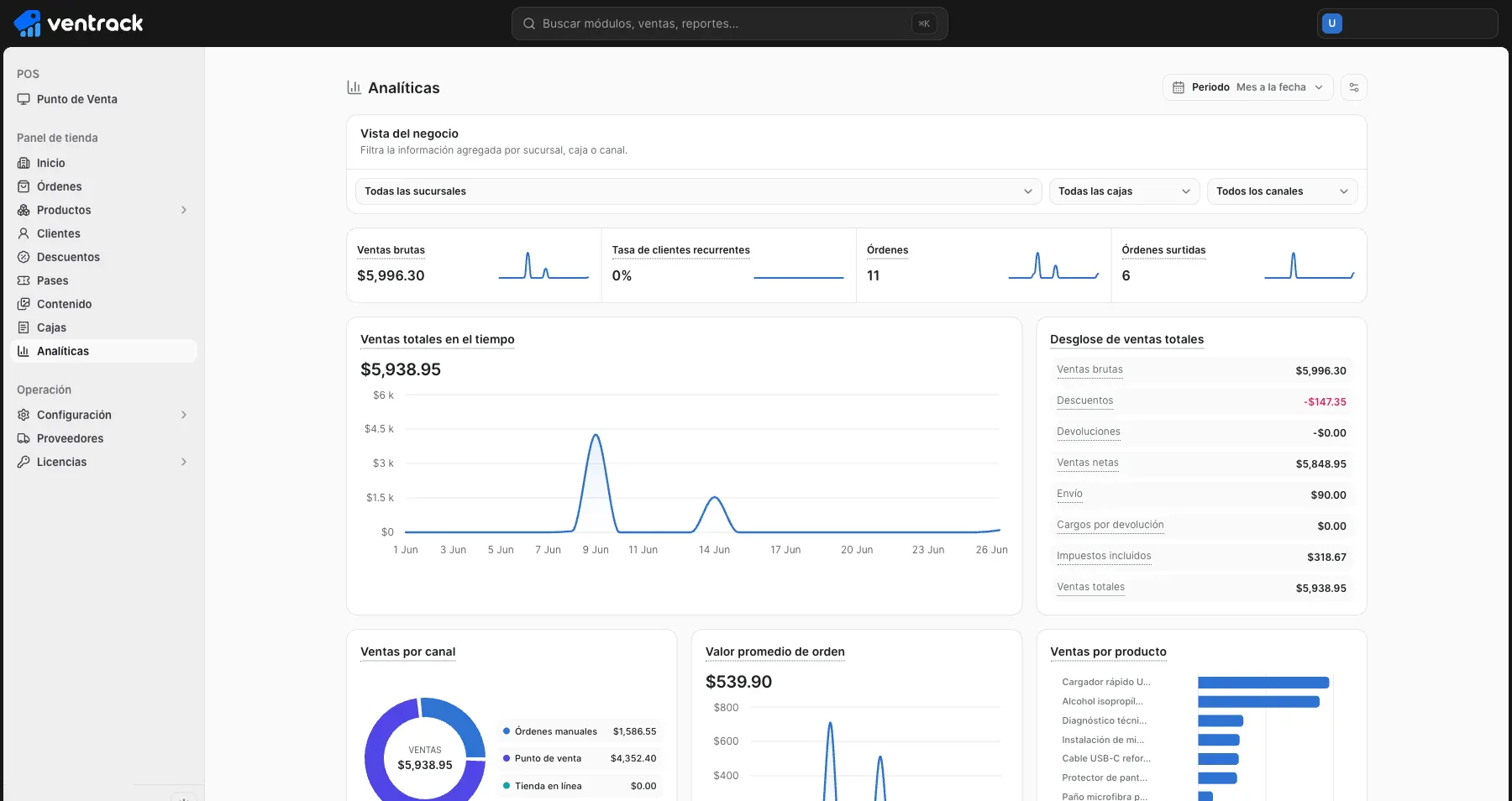Click the Ventas totales en el tiempo title
This screenshot has width=1512, height=801.
click(x=438, y=339)
